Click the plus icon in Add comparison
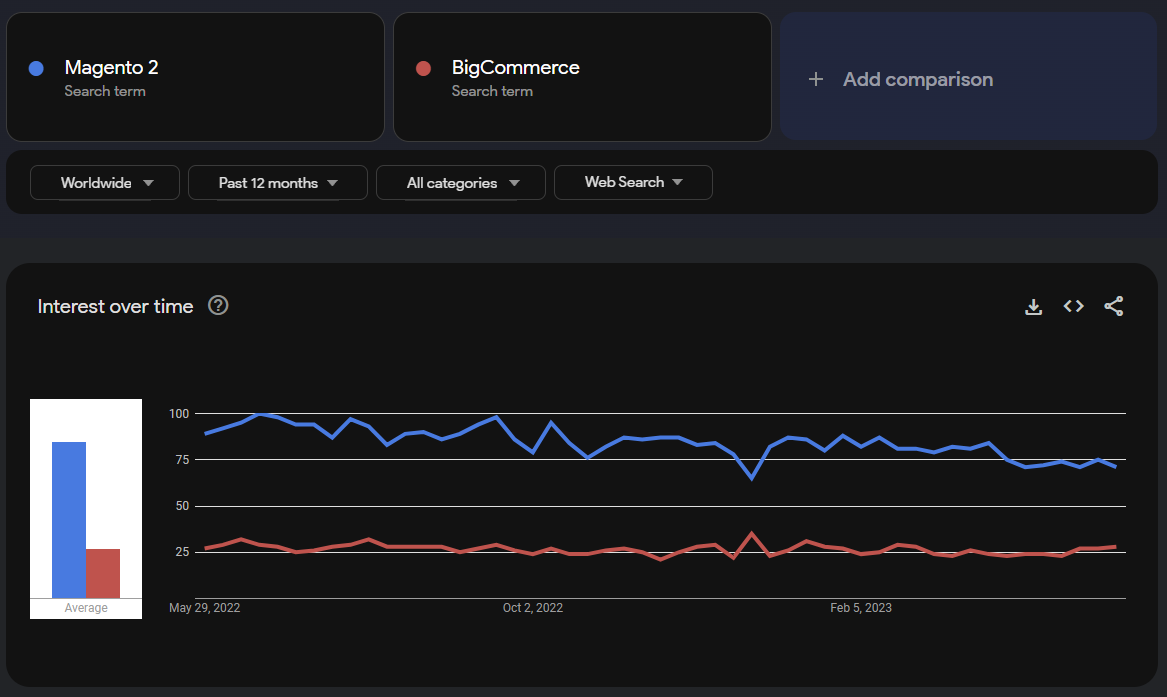This screenshot has width=1167, height=697. 816,79
